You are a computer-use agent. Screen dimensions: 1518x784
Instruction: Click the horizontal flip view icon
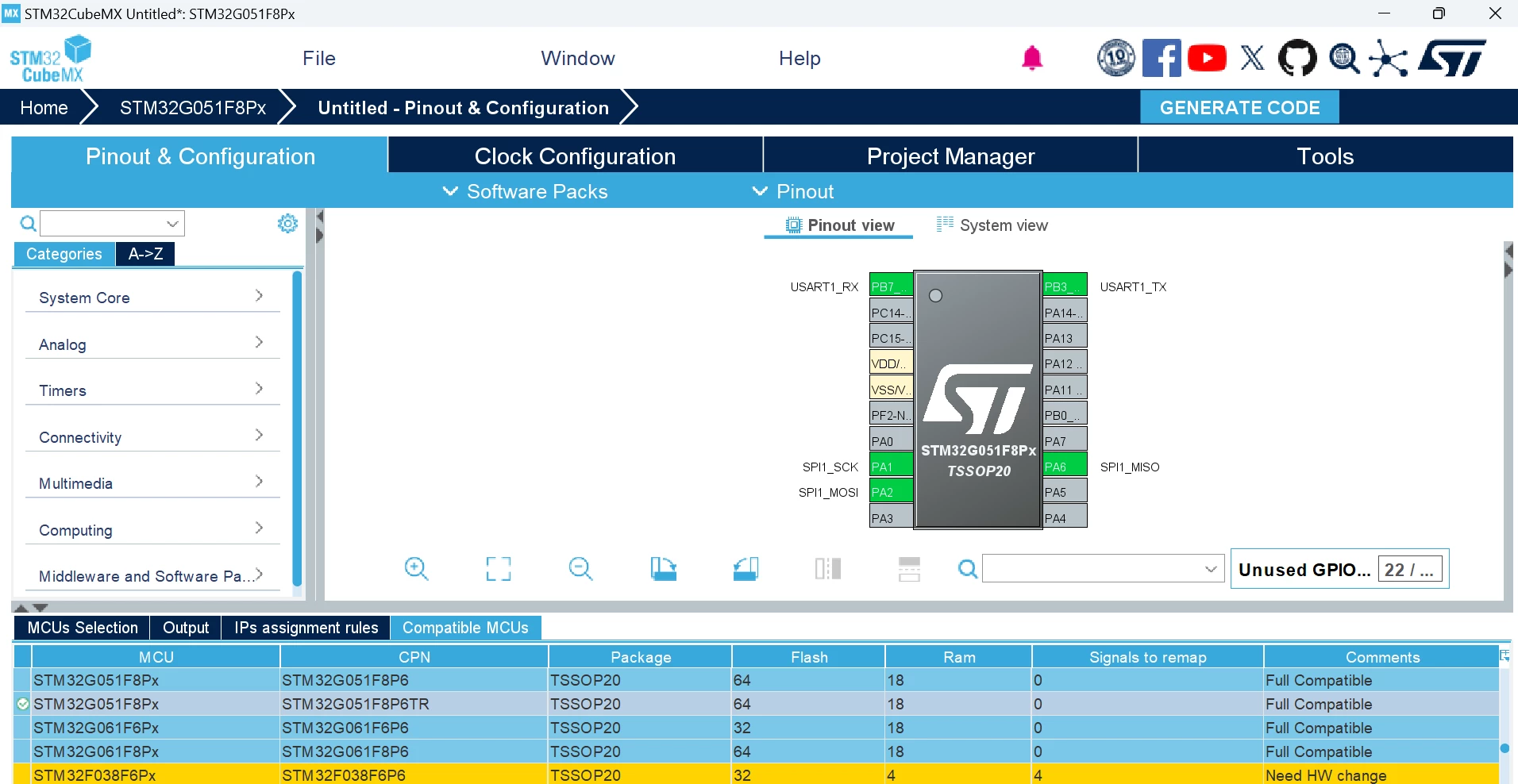tap(828, 568)
